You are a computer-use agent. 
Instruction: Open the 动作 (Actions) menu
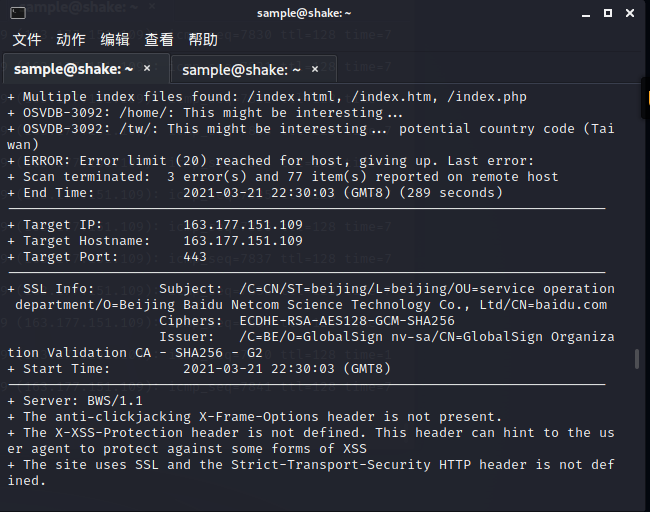click(x=71, y=40)
